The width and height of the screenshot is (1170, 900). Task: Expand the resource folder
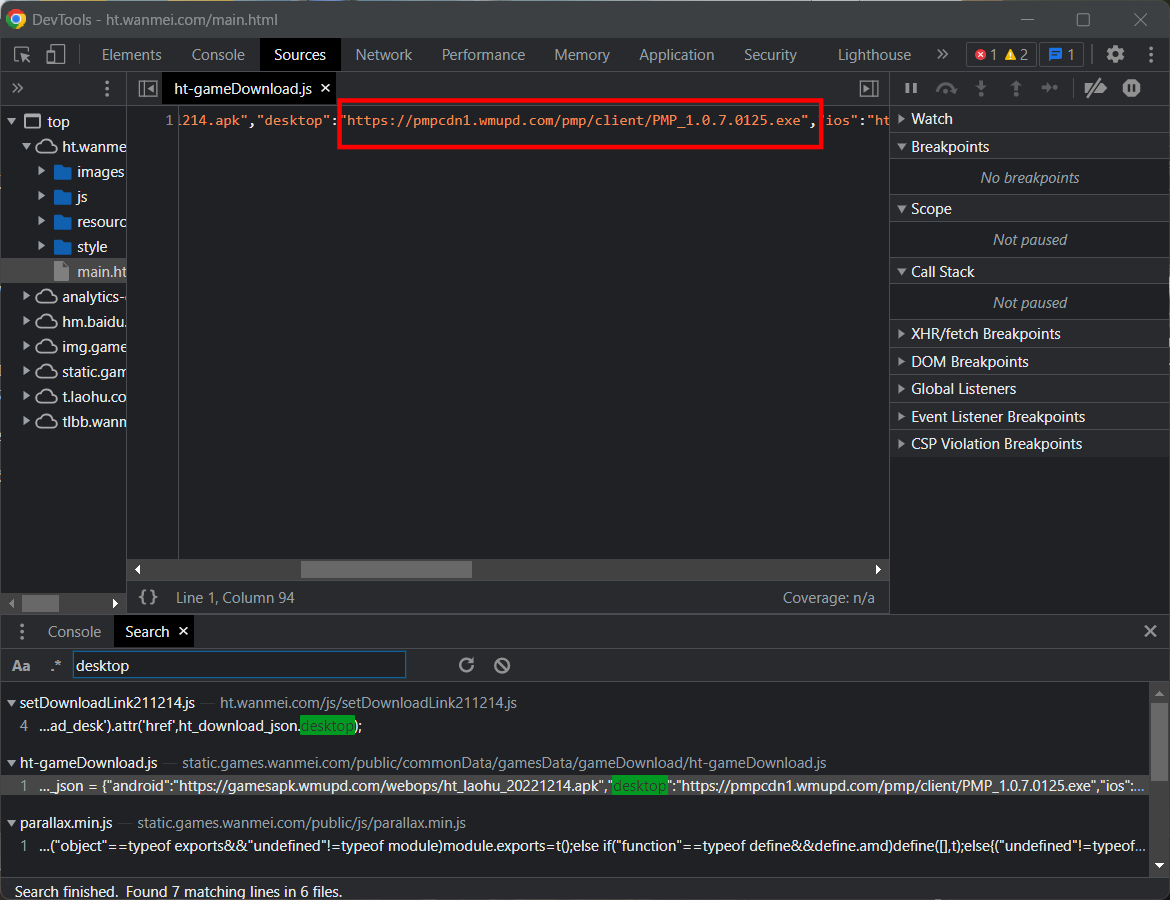[42, 222]
